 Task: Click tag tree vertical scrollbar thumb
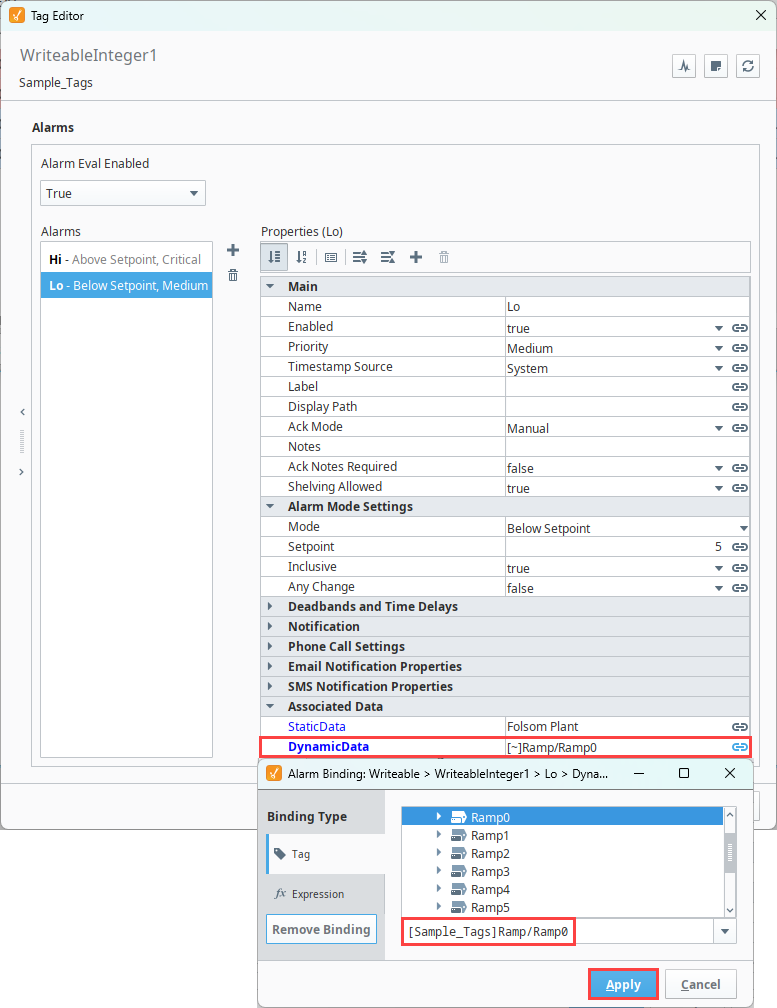pos(729,852)
